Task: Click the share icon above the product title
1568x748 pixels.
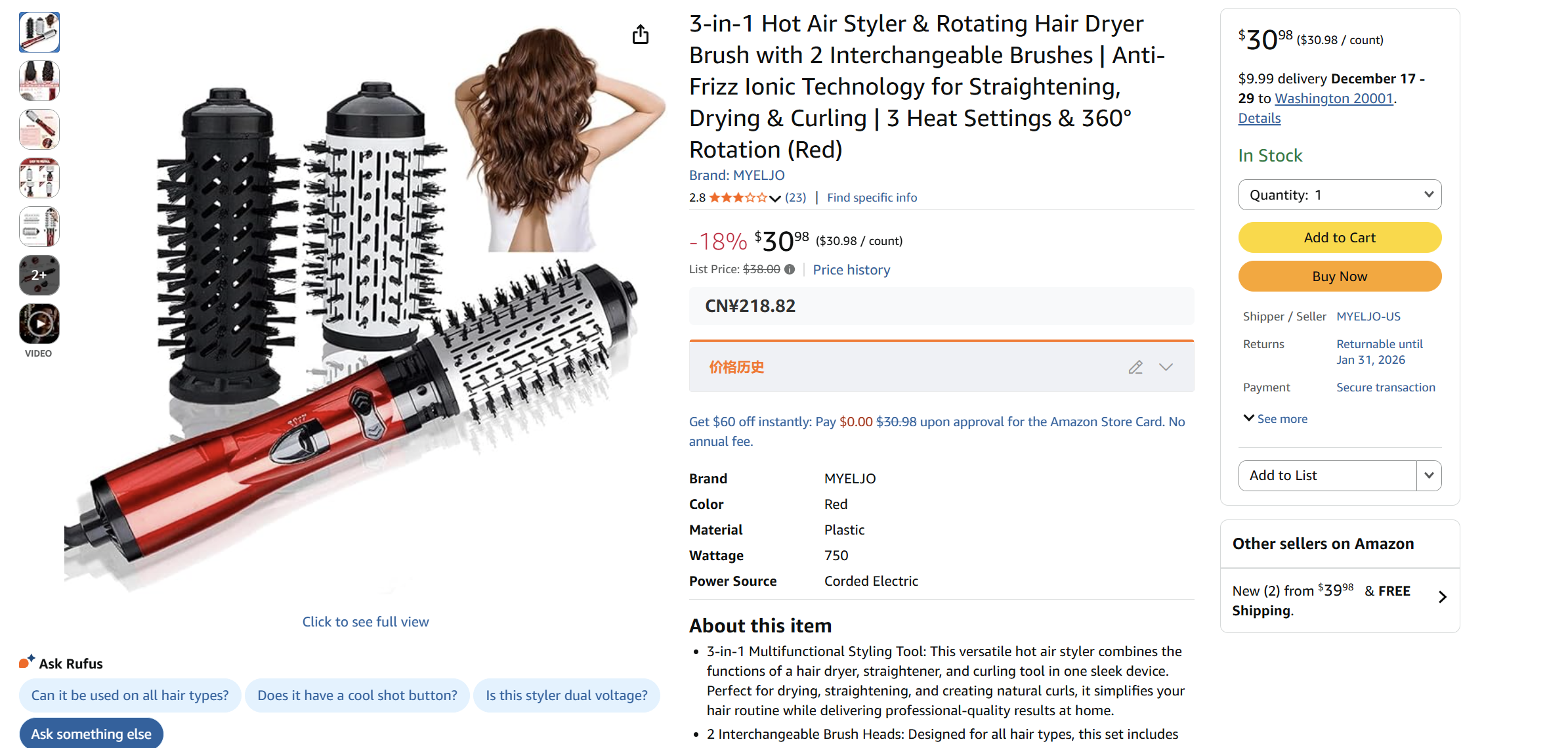Action: coord(640,34)
